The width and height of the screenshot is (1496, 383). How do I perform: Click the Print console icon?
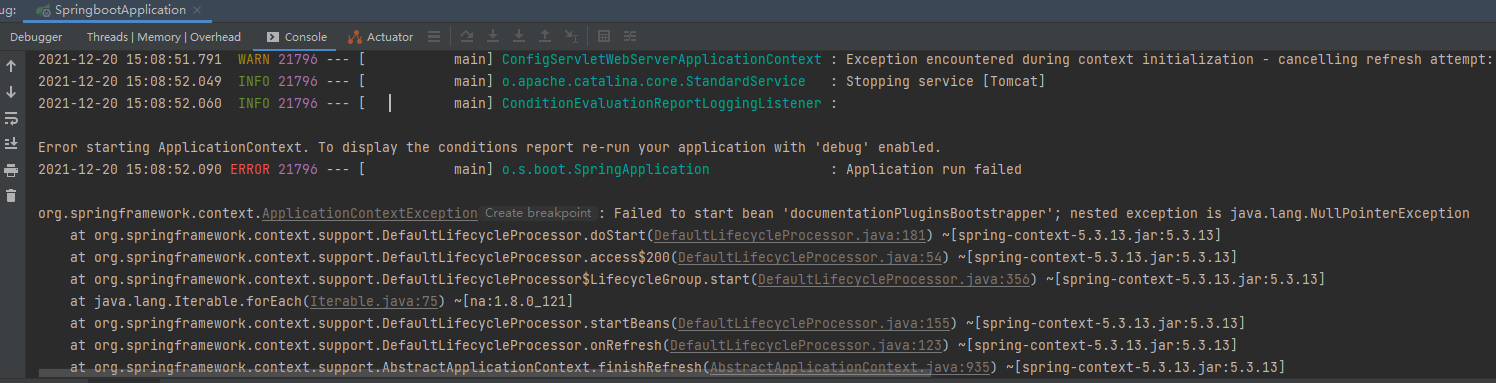pos(11,170)
